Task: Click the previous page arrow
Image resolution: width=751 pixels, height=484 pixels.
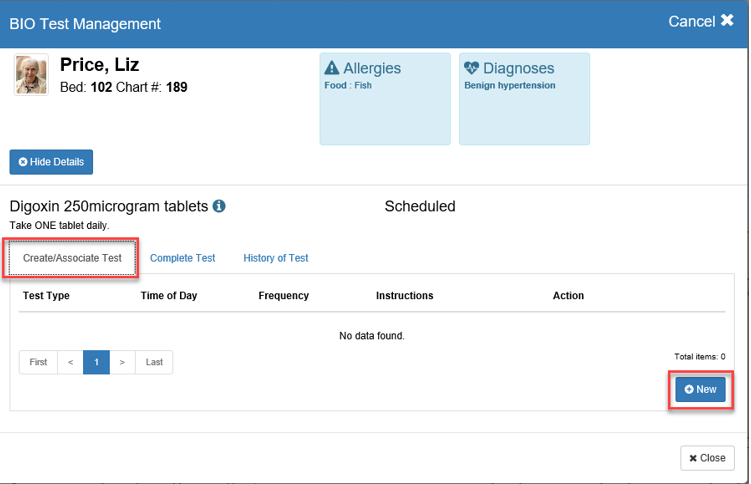Action: 70,362
